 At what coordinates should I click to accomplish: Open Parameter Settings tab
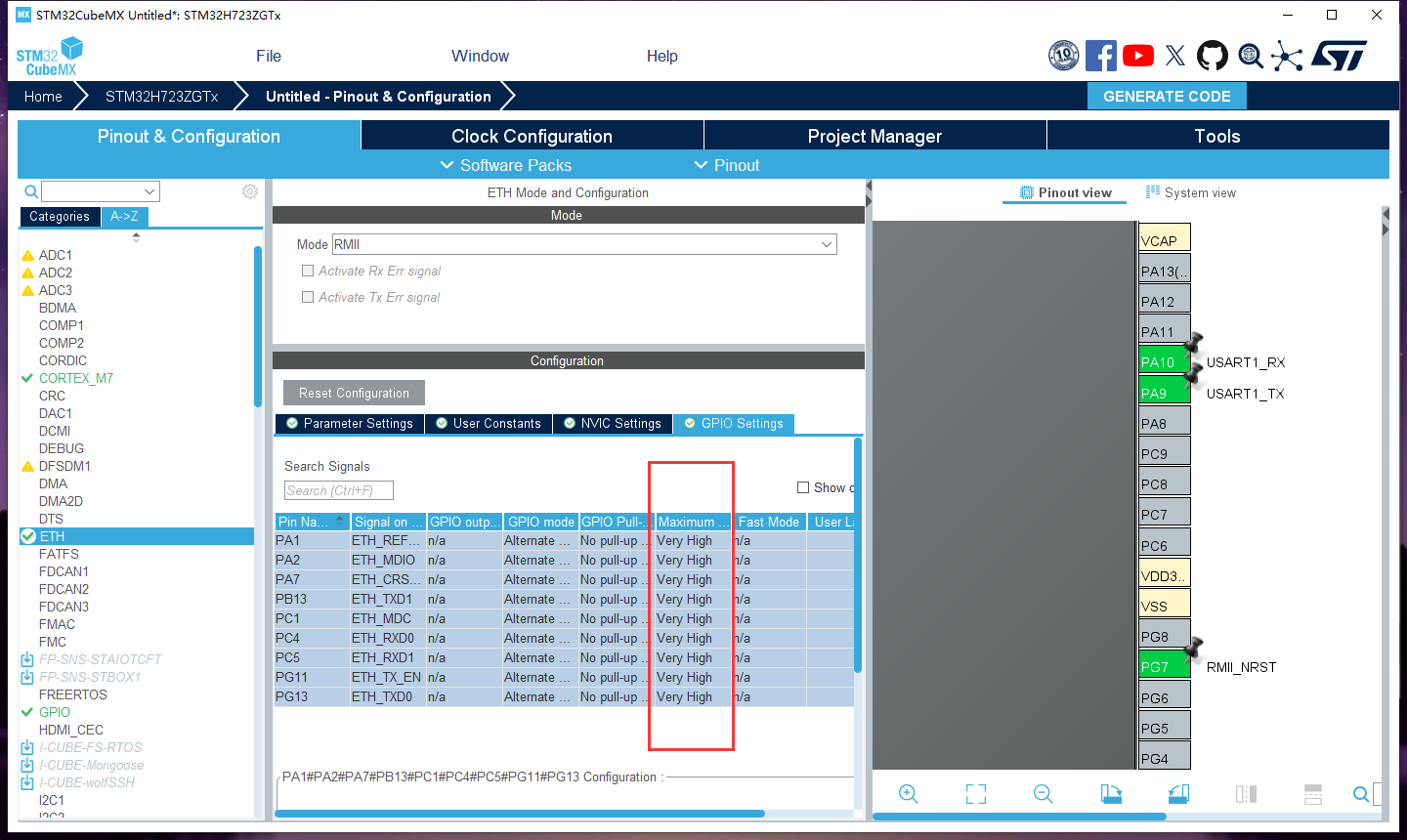350,423
